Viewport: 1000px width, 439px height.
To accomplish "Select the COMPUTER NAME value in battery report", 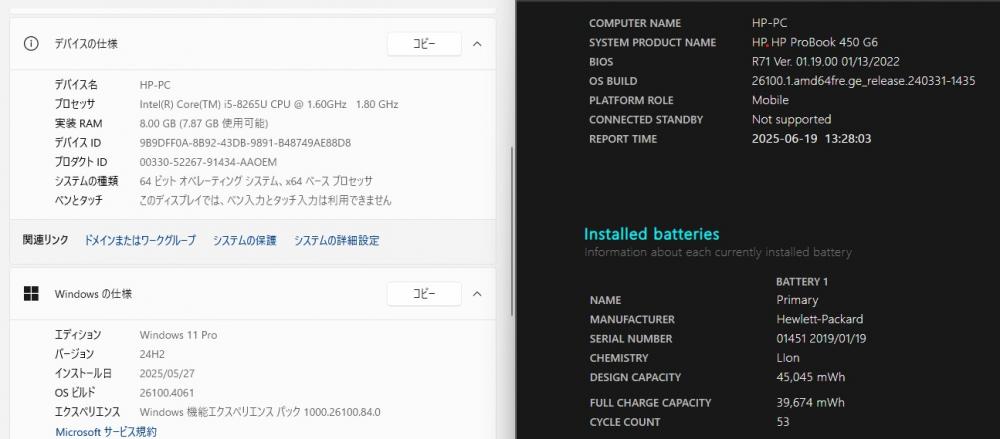I will [769, 23].
